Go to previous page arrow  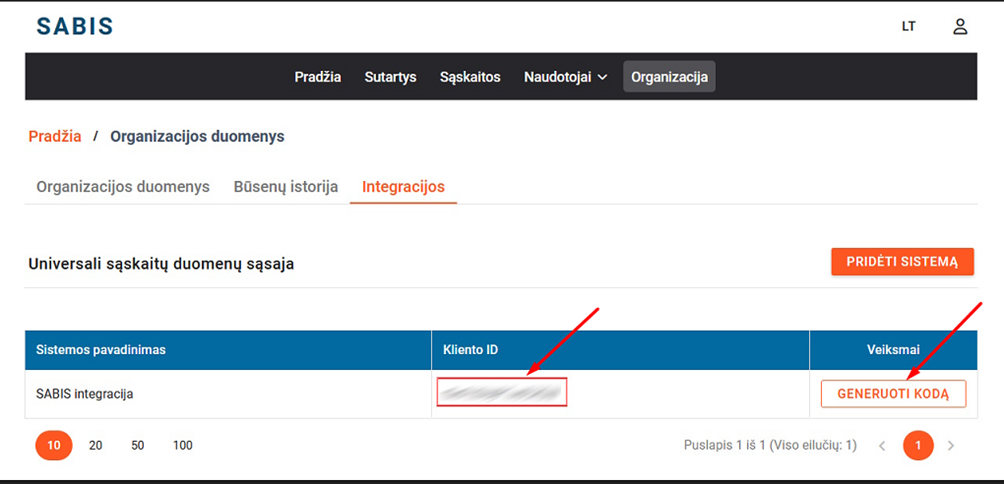(882, 446)
